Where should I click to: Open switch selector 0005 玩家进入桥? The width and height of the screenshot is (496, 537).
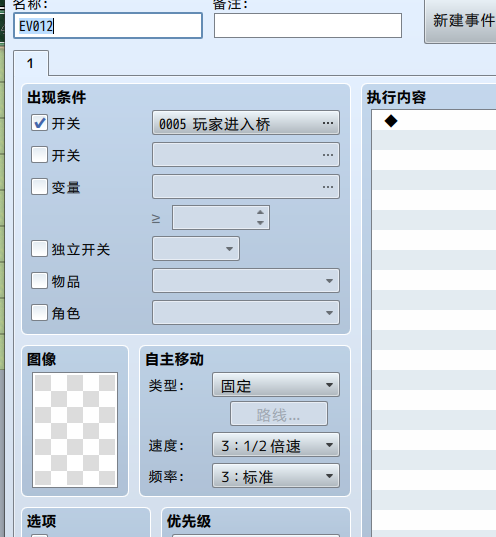(x=246, y=123)
